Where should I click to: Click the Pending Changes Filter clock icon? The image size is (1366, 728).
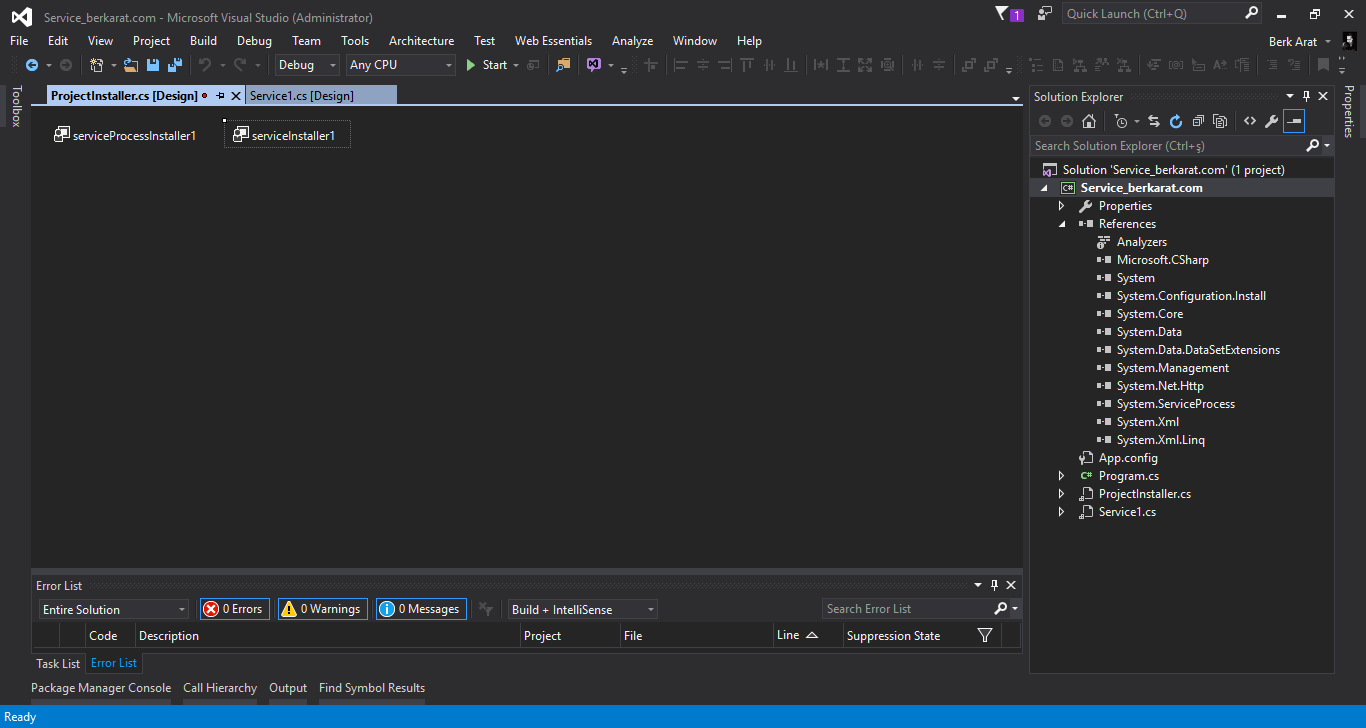point(1121,121)
